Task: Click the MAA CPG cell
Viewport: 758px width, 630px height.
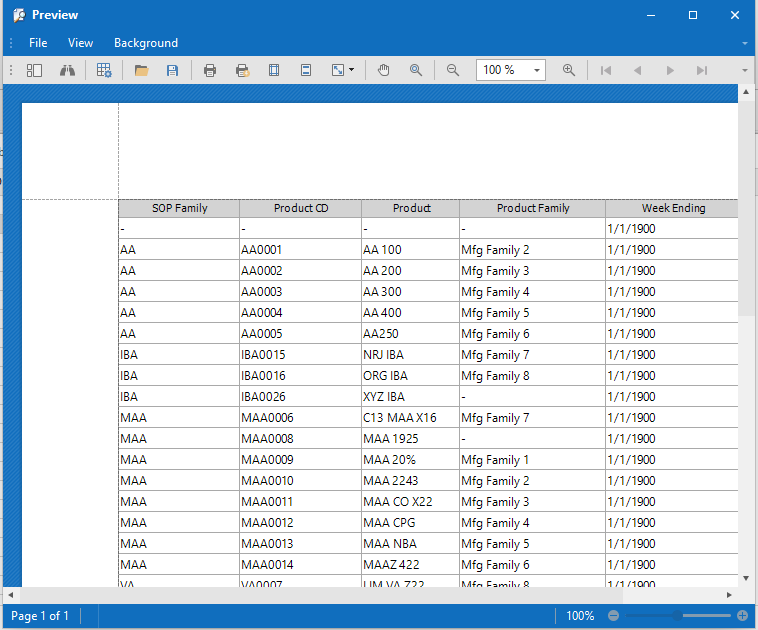Action: tap(410, 523)
